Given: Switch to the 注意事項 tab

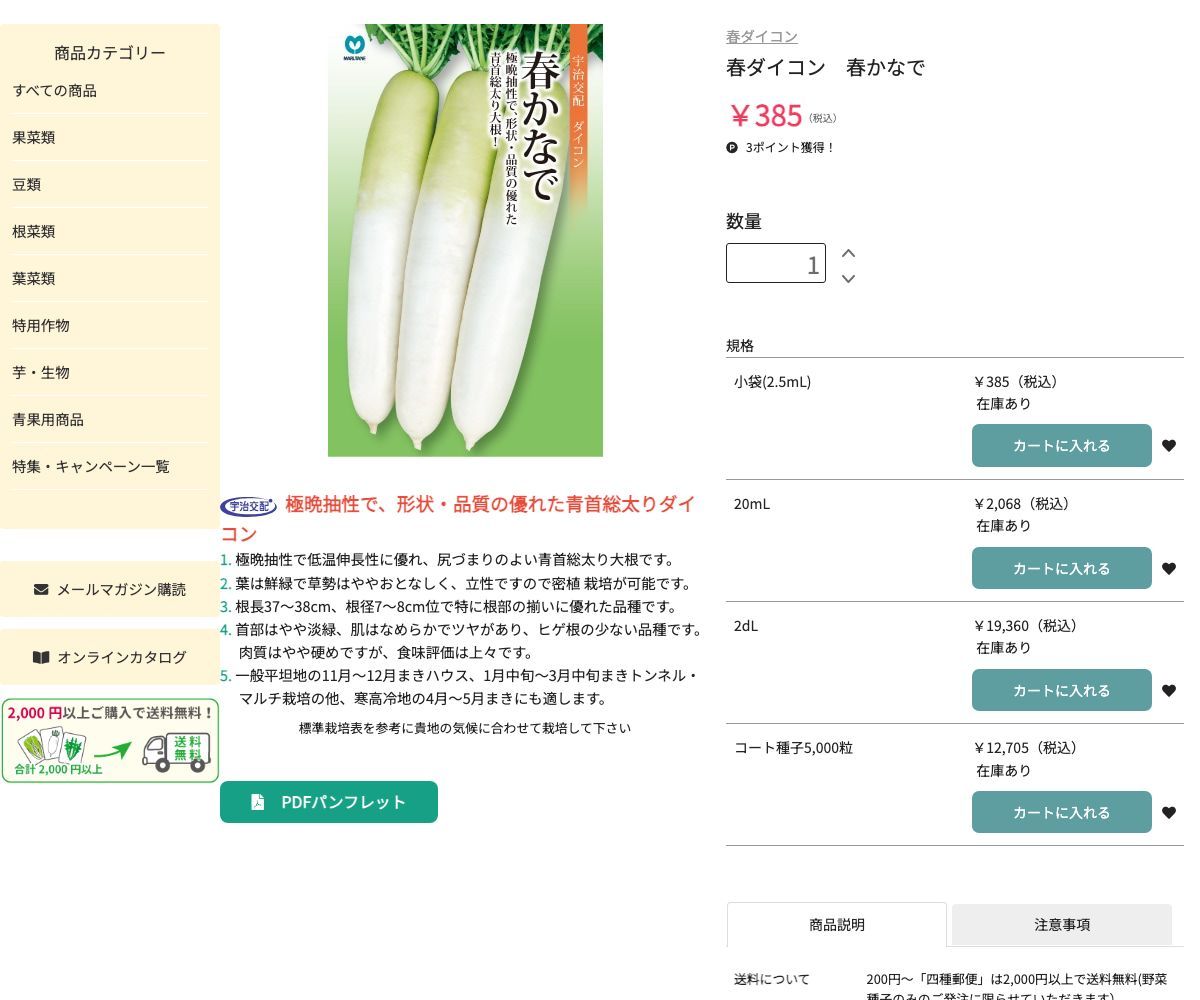Looking at the screenshot, I should [1062, 925].
